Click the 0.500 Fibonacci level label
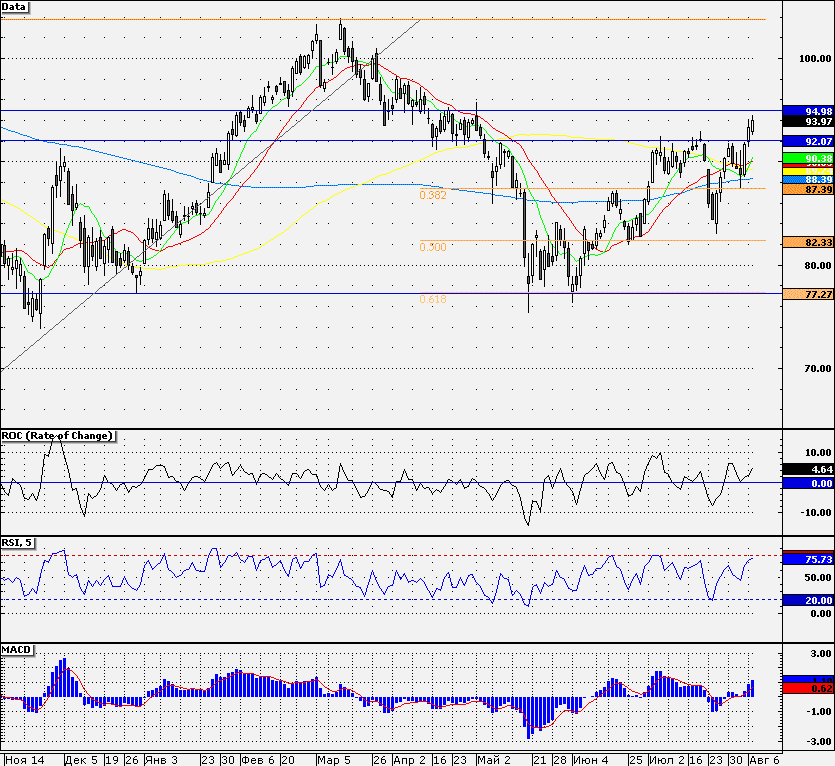835x766 pixels. coord(433,247)
